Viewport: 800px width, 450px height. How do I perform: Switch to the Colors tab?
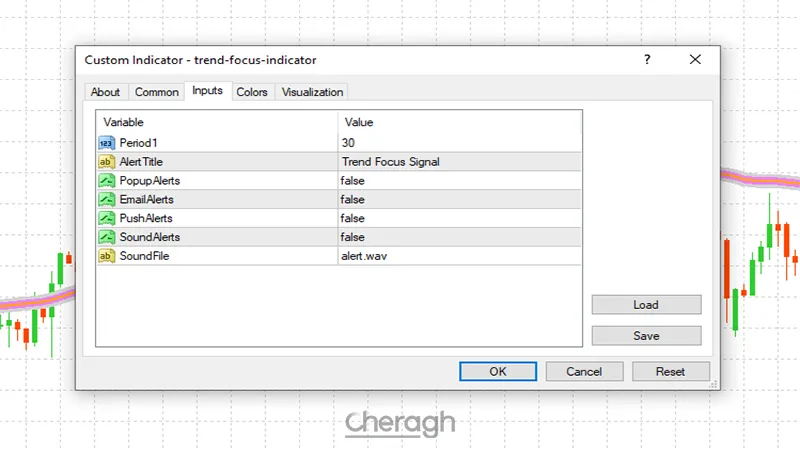251,92
